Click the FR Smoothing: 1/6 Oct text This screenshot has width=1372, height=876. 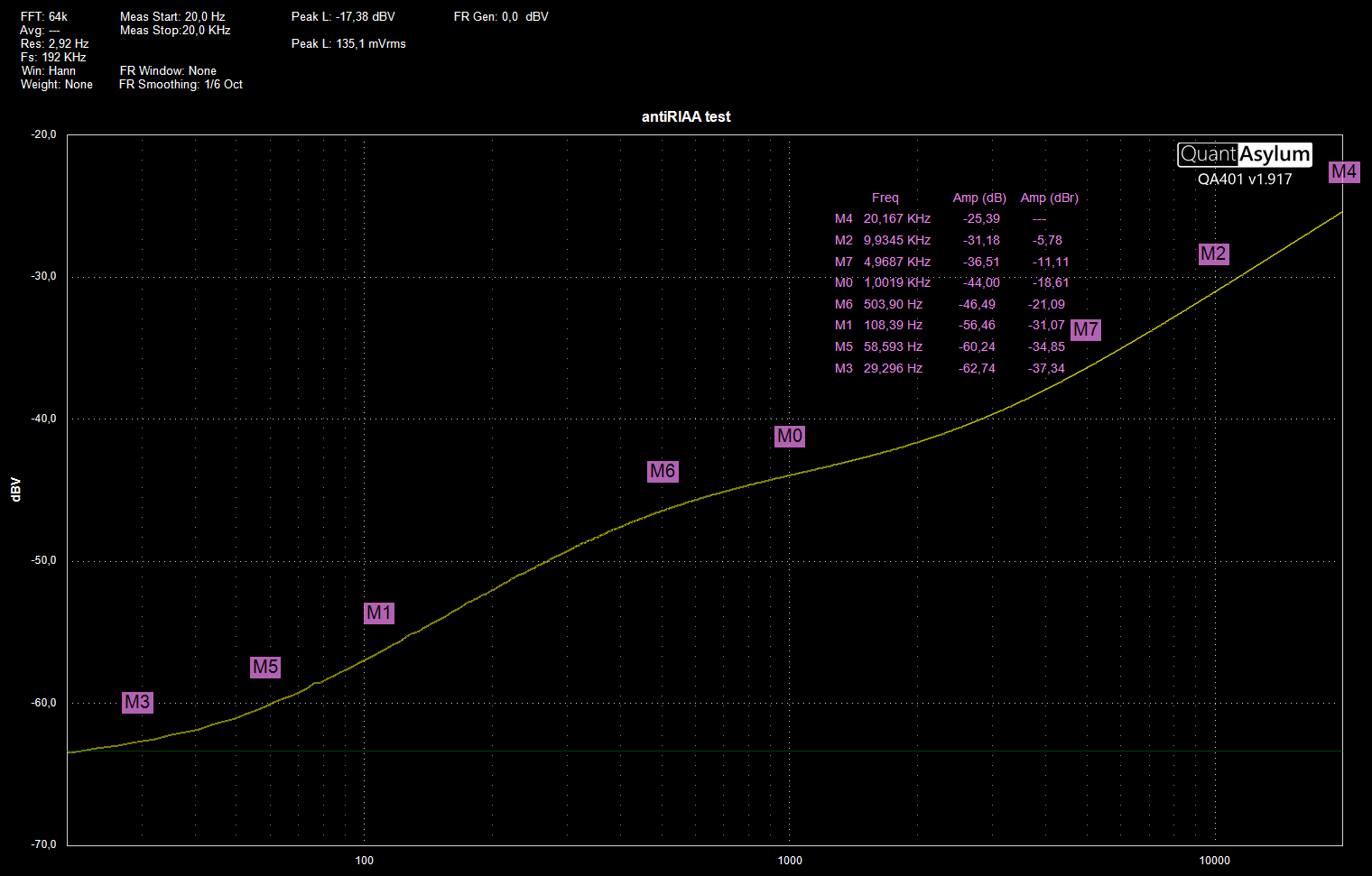point(181,84)
